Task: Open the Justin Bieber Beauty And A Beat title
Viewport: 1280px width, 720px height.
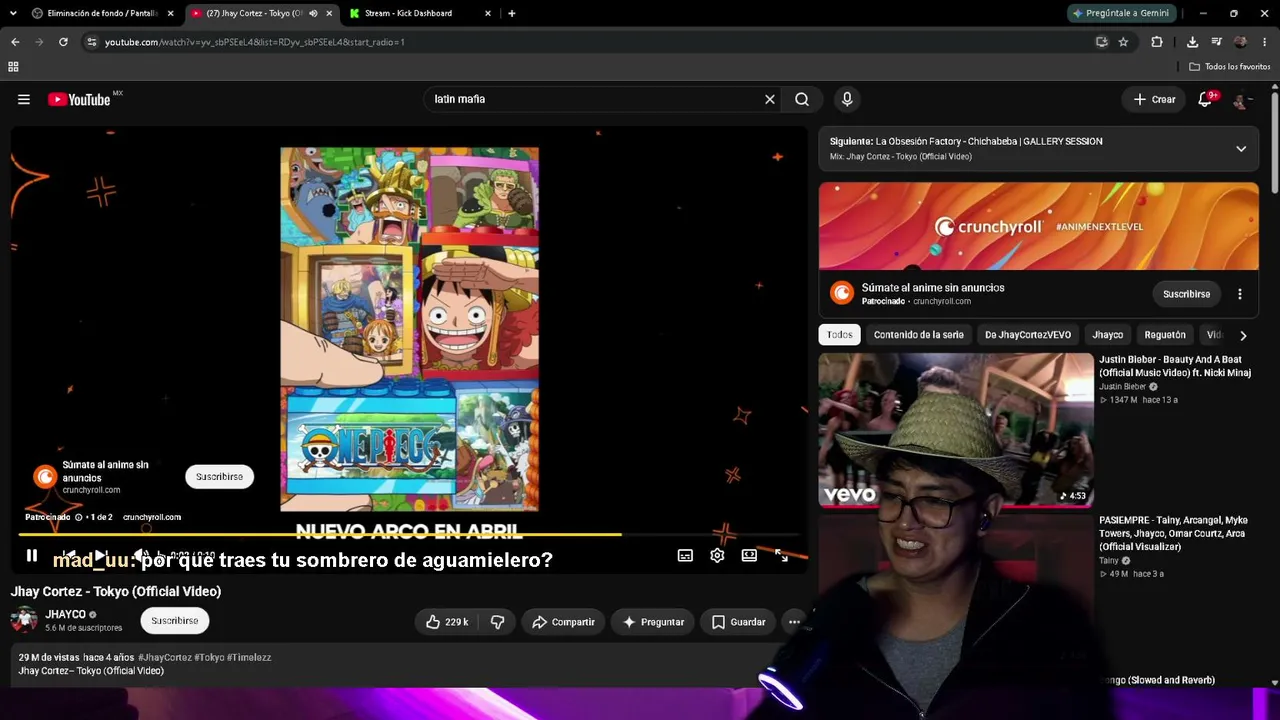Action: [1175, 366]
